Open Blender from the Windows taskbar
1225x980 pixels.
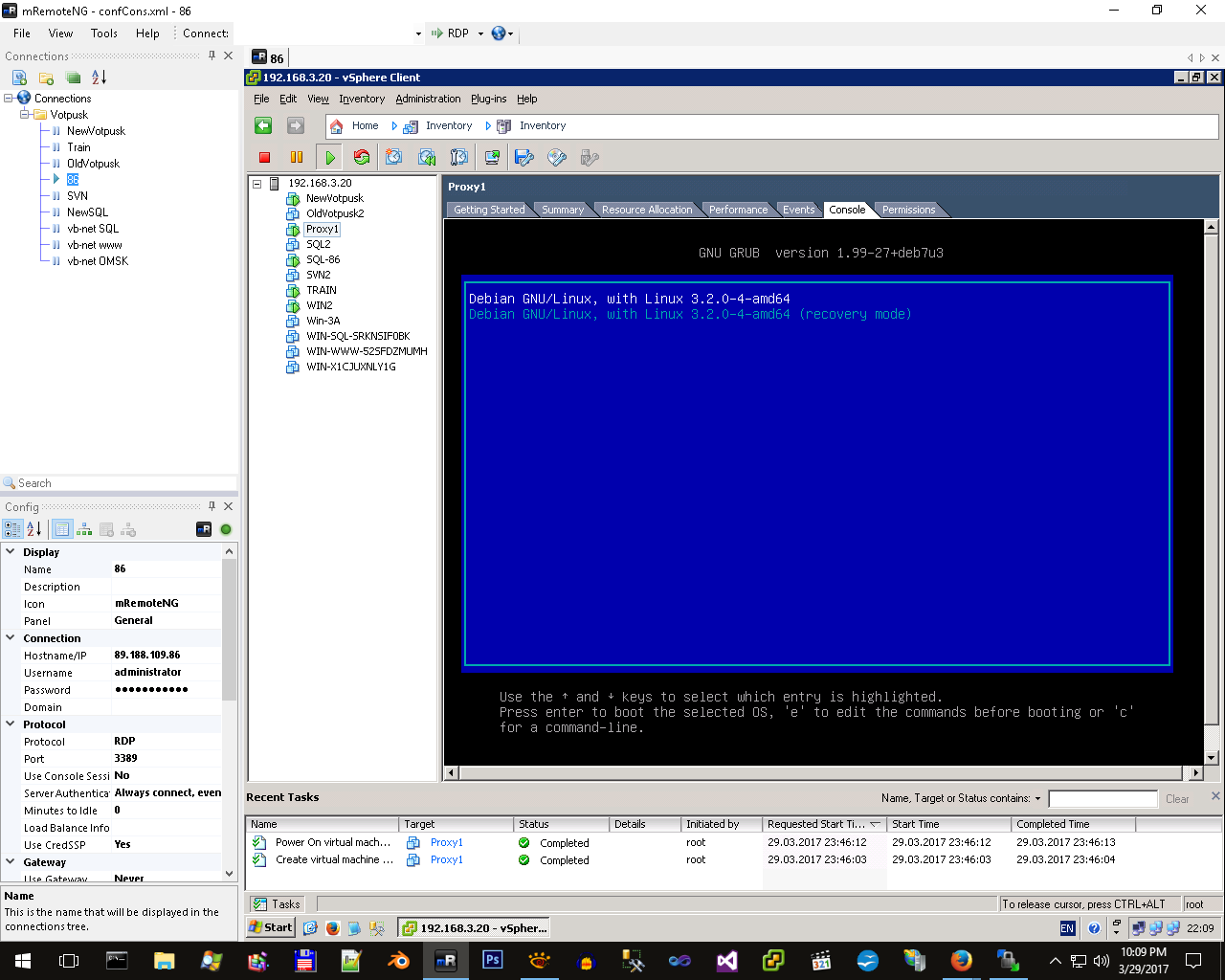pyautogui.click(x=399, y=959)
